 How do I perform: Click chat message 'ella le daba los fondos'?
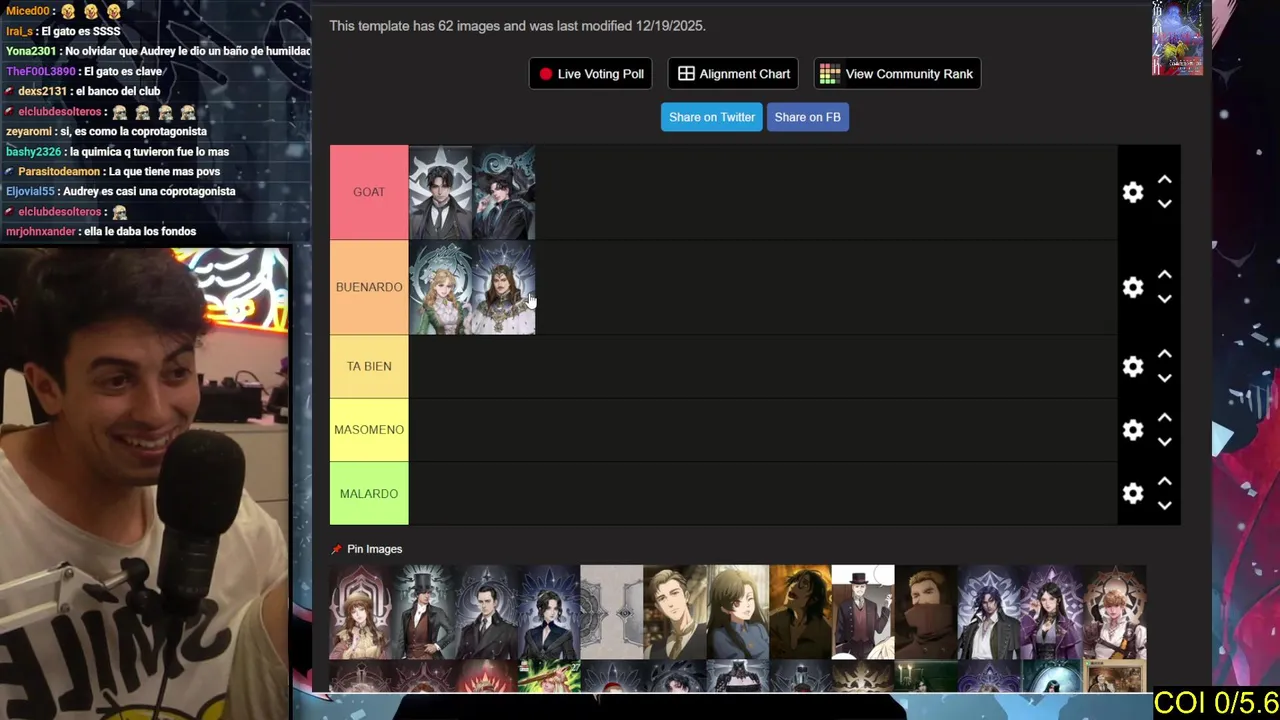[x=139, y=231]
